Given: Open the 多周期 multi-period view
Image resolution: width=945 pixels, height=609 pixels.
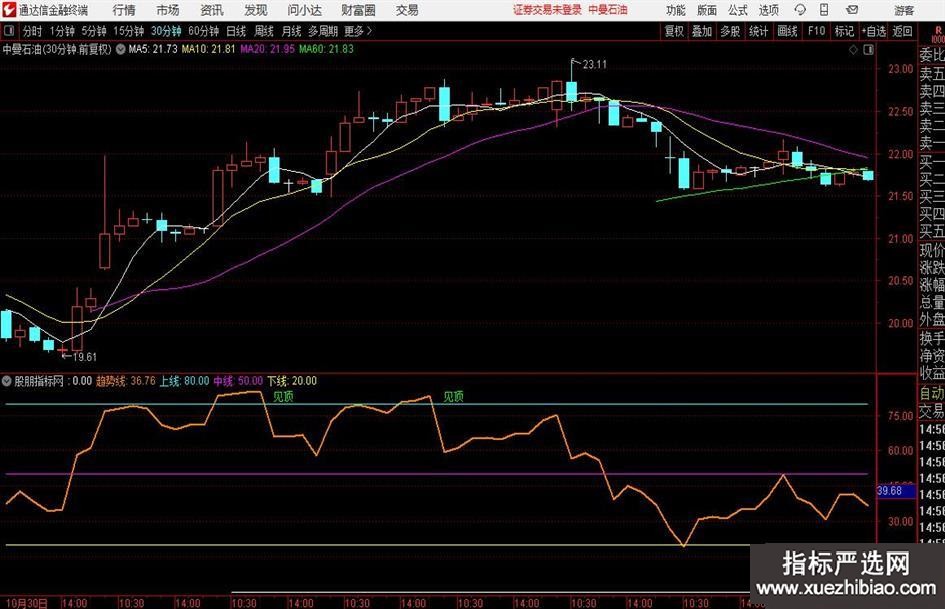Looking at the screenshot, I should 323,31.
